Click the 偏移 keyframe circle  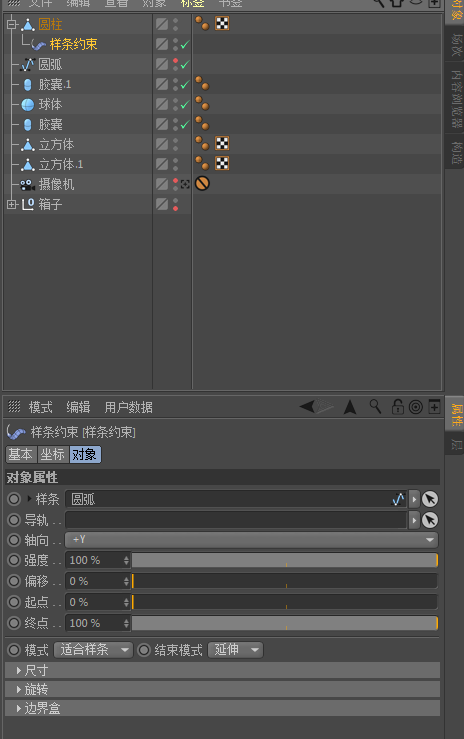[x=14, y=581]
